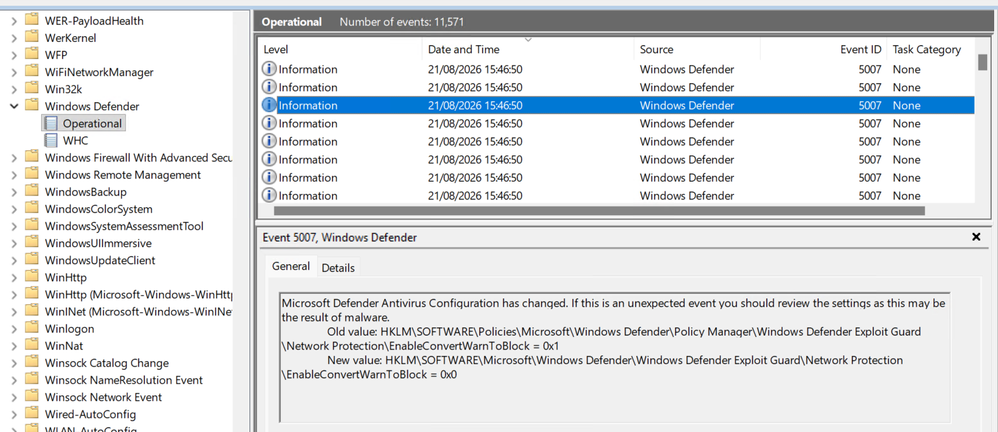Expand Windows Remote Management chevron
This screenshot has width=998, height=432.
tap(14, 175)
